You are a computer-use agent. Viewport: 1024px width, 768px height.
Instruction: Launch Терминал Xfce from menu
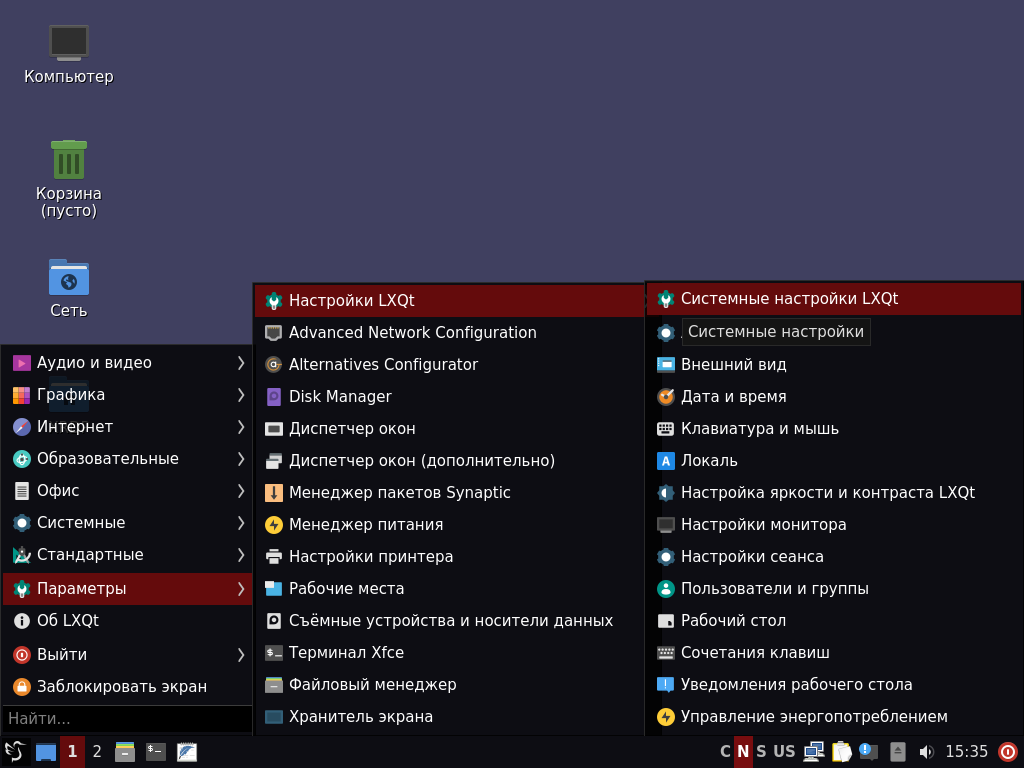(x=449, y=652)
